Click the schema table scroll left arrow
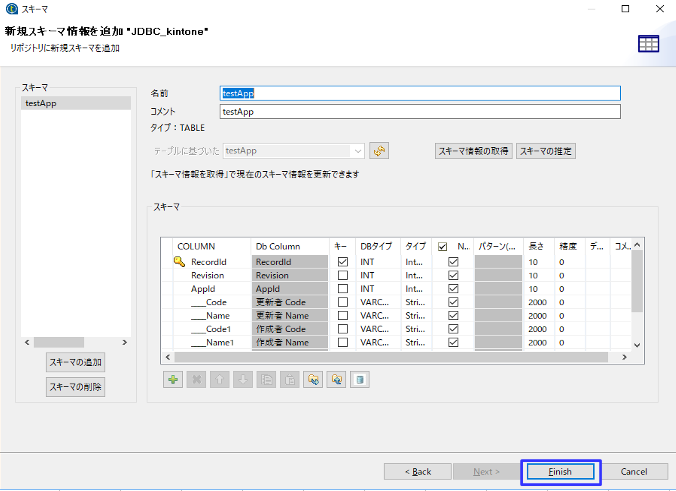Viewport: 676px width, 491px height. tap(168, 357)
